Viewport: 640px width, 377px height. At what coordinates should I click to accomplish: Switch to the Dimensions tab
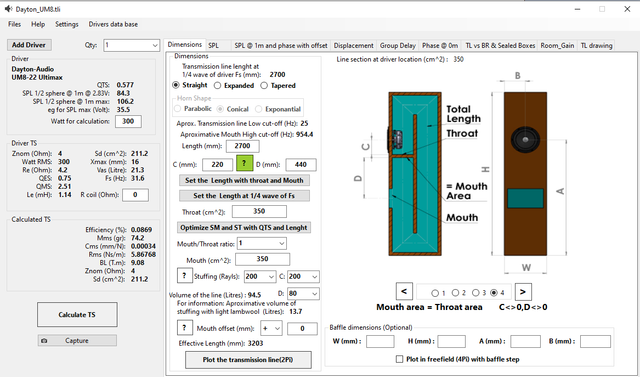185,44
